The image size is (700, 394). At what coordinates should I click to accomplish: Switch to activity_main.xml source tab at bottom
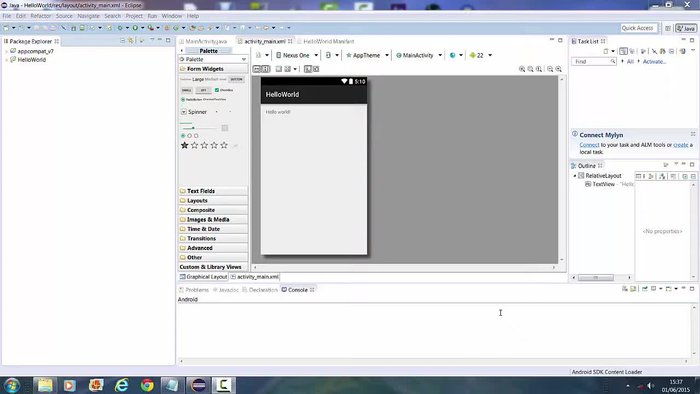[x=254, y=277]
